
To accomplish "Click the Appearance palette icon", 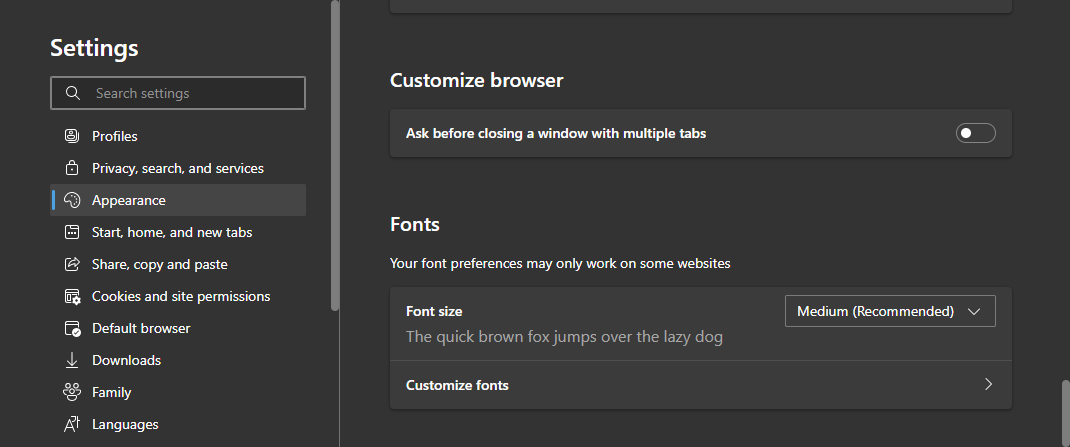I will [x=71, y=200].
